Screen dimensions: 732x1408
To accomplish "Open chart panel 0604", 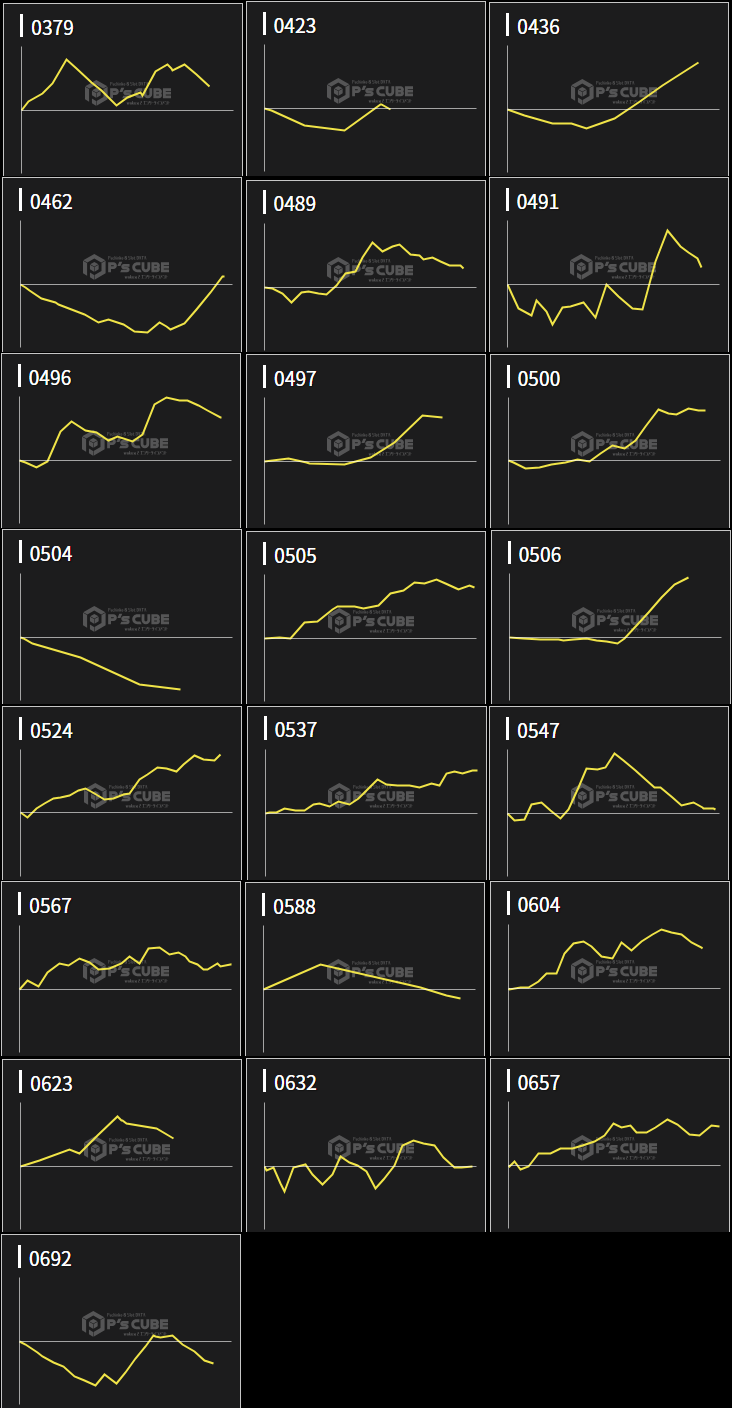I will coord(609,970).
